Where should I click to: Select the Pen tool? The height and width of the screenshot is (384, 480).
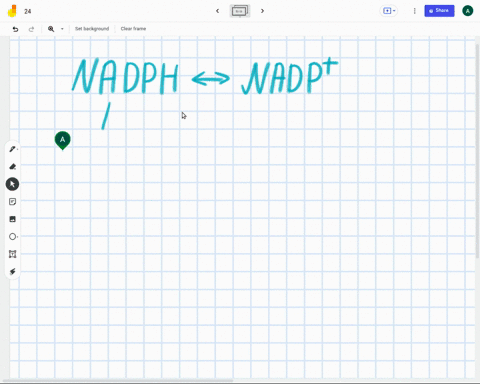(x=13, y=149)
